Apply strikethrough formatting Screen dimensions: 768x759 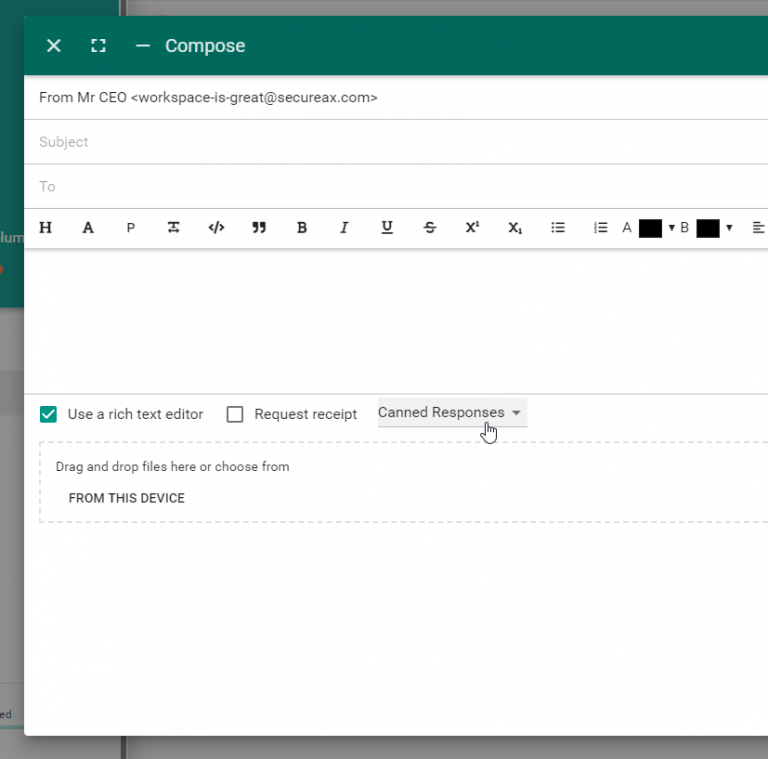click(430, 228)
